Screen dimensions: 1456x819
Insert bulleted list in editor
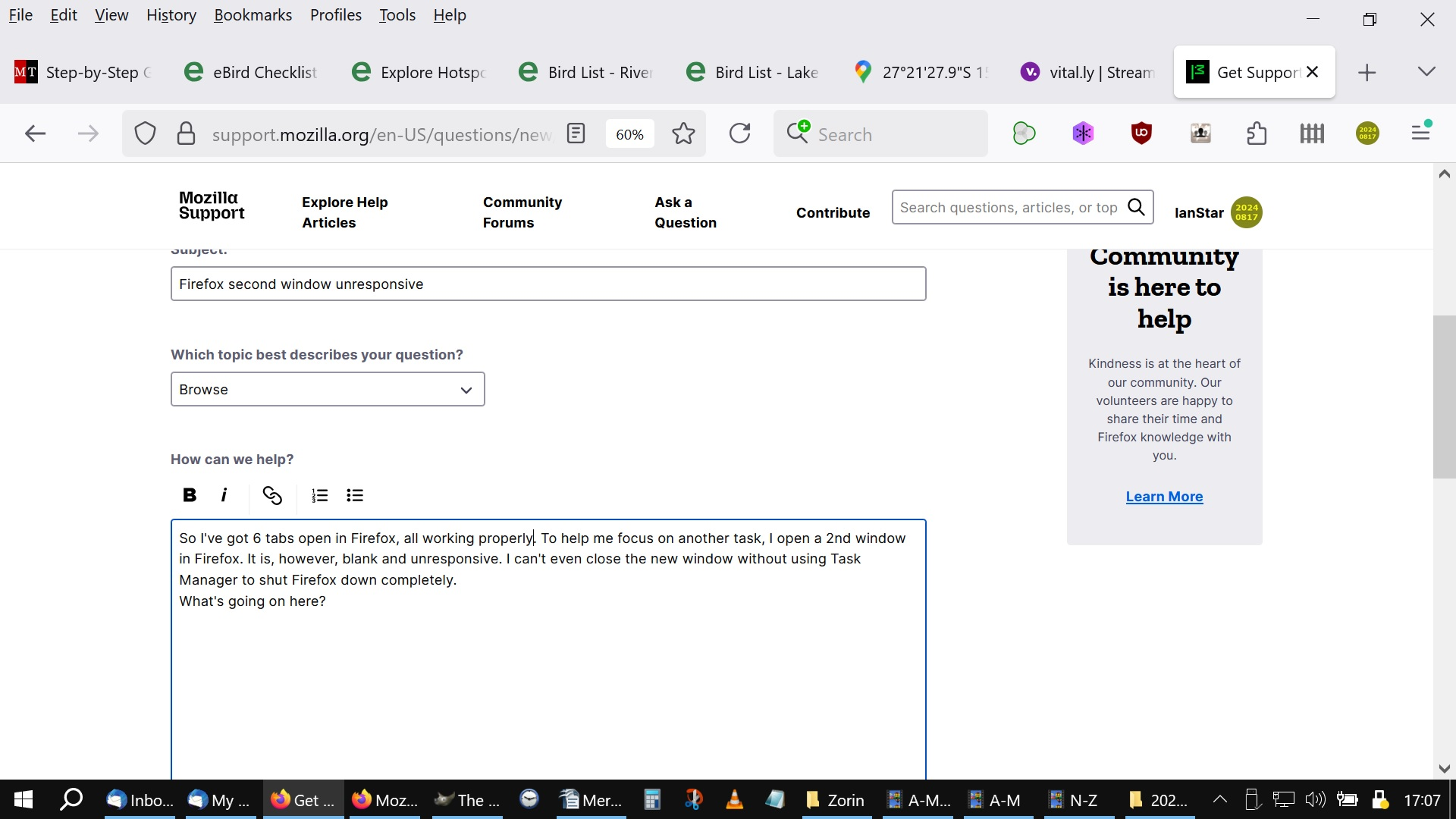355,495
